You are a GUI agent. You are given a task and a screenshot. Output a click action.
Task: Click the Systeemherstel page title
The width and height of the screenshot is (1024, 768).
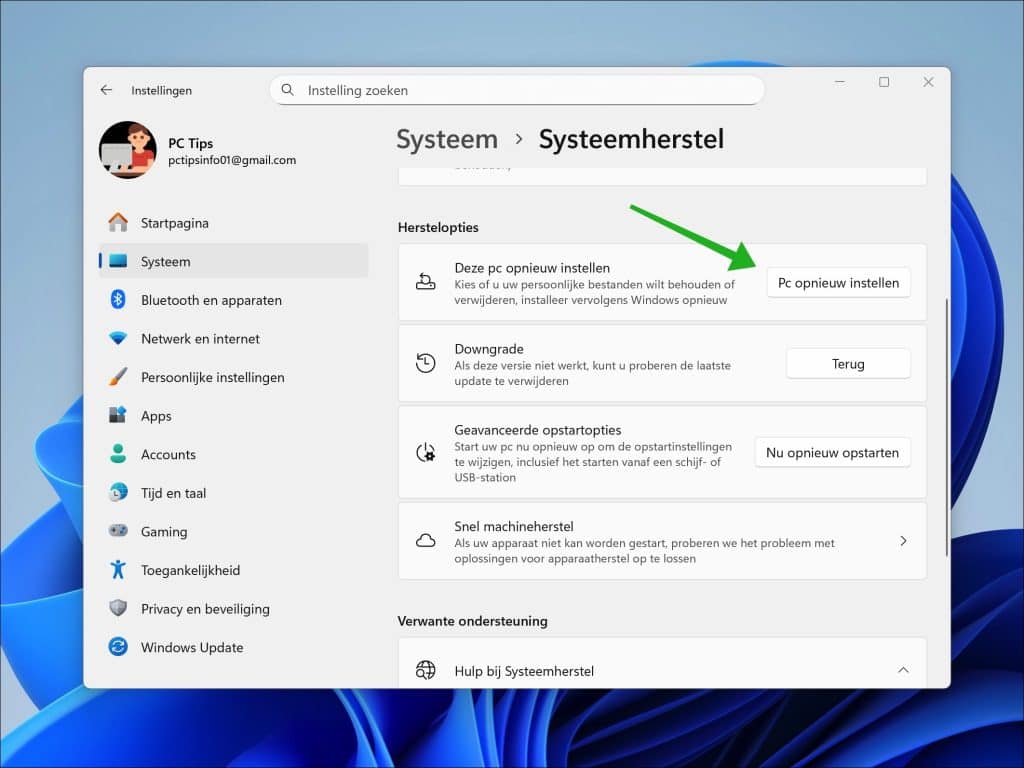[631, 139]
